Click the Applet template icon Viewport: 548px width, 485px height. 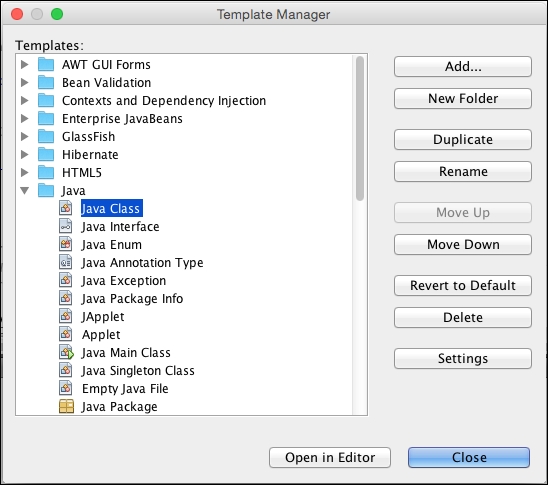65,334
